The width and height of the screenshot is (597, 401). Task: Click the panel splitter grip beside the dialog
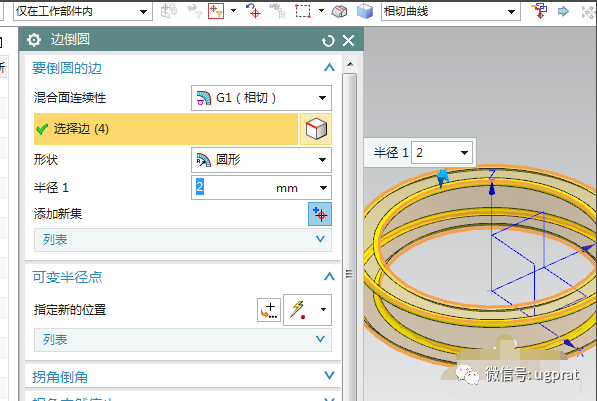coord(350,274)
